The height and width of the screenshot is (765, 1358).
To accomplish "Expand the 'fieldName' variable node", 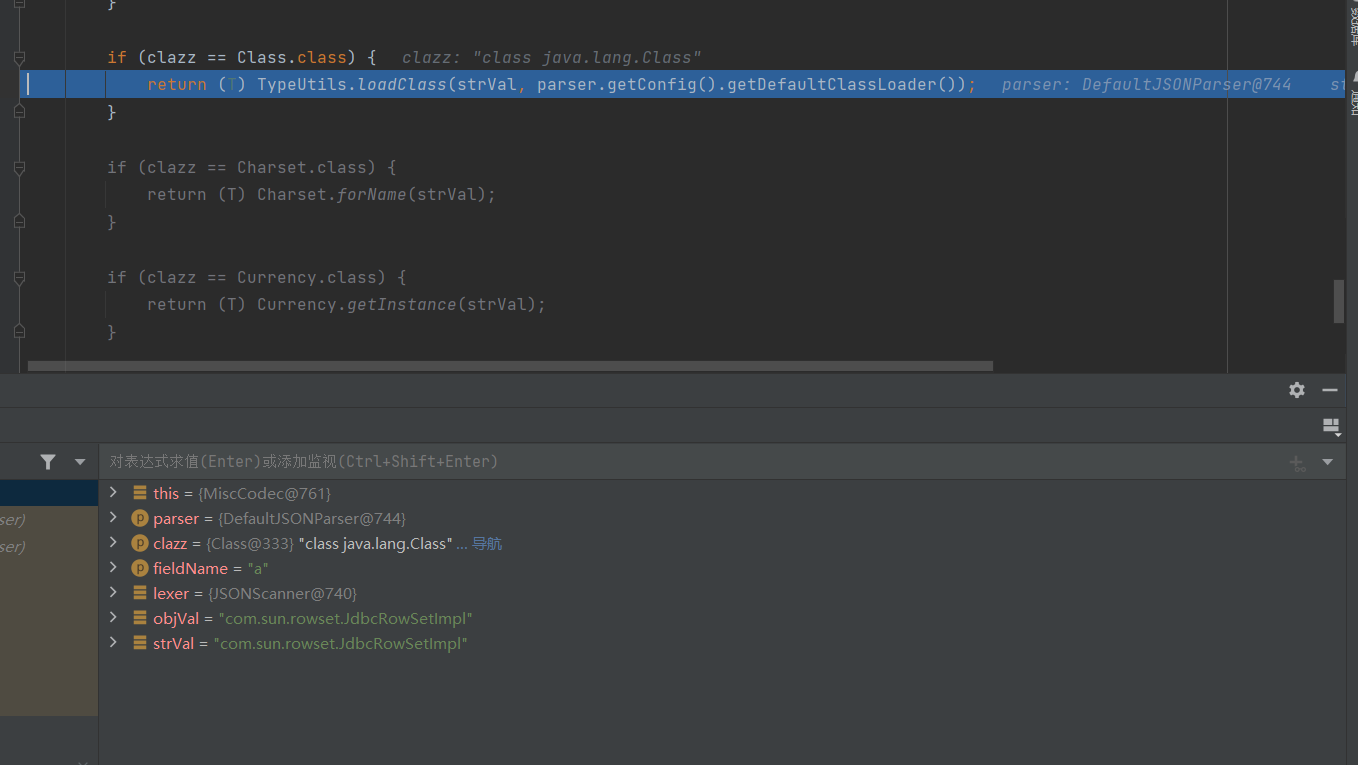I will click(x=113, y=567).
